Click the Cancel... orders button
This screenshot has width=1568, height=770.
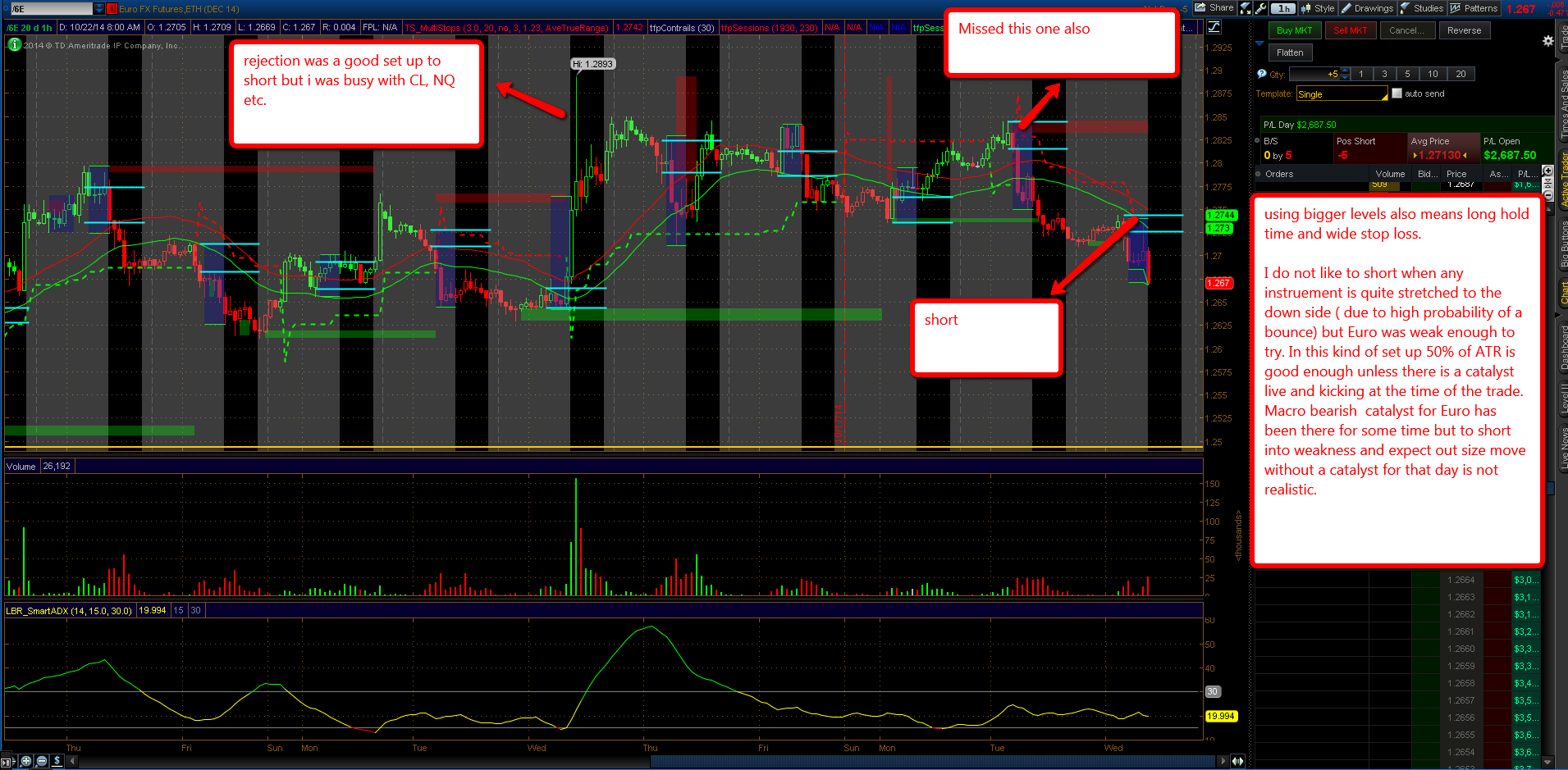1406,30
